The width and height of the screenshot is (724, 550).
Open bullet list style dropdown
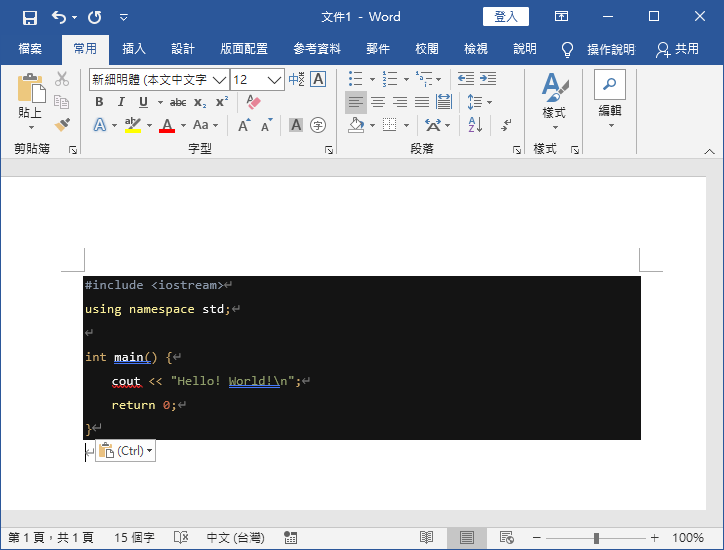pyautogui.click(x=372, y=79)
